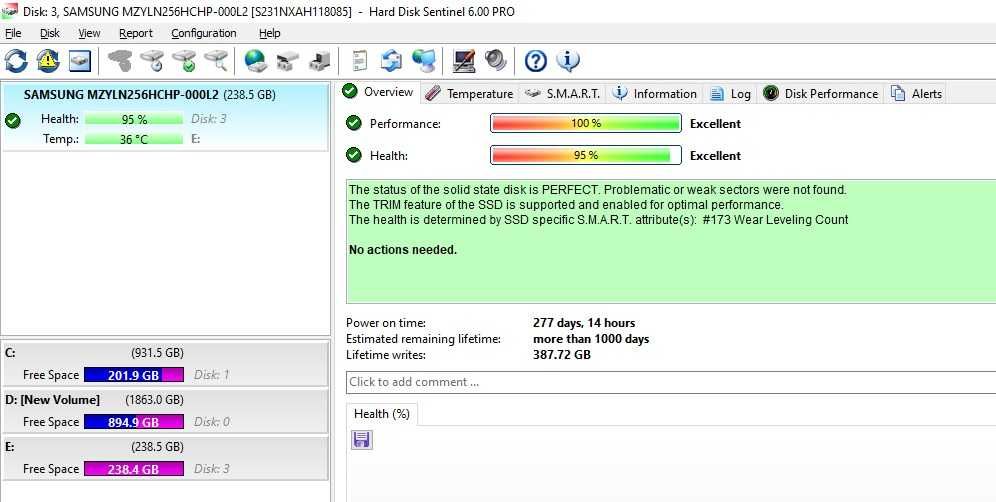The width and height of the screenshot is (996, 502).
Task: Click the 36 °C temperature bar
Action: point(134,139)
